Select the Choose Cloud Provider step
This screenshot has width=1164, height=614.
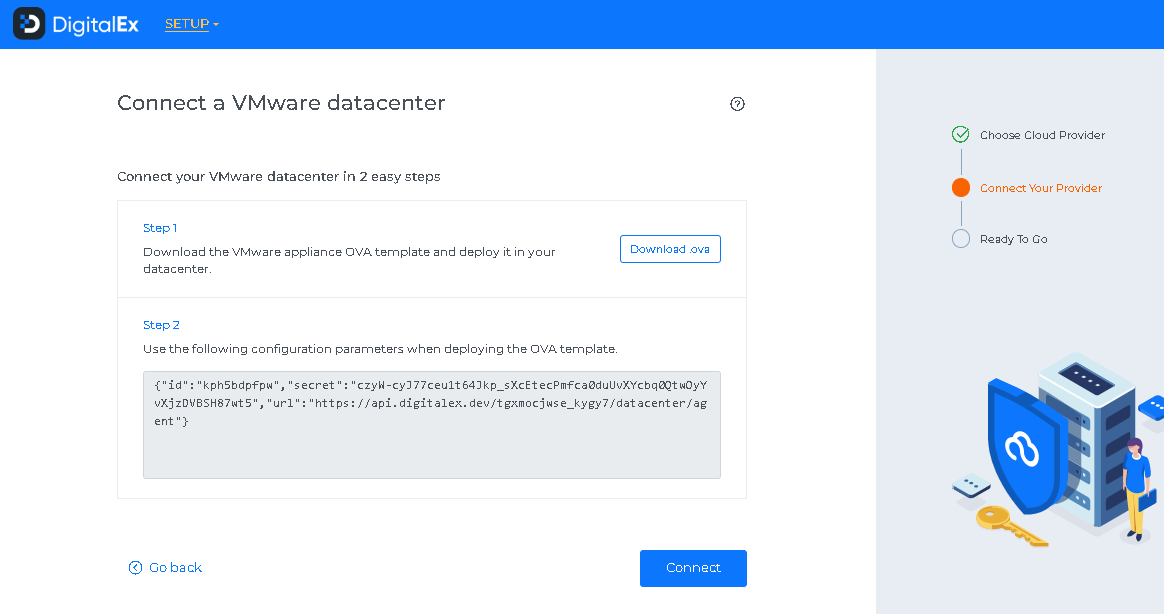pyautogui.click(x=1042, y=135)
